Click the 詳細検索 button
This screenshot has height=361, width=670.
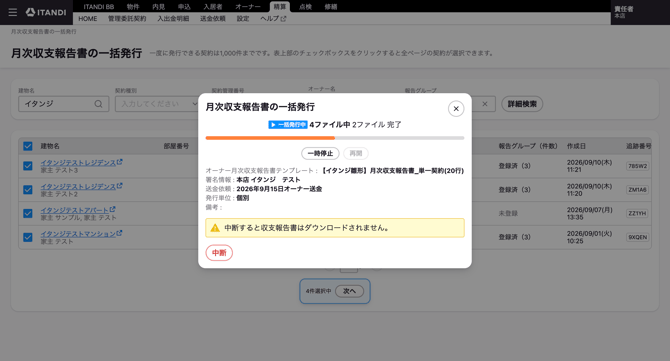point(522,104)
